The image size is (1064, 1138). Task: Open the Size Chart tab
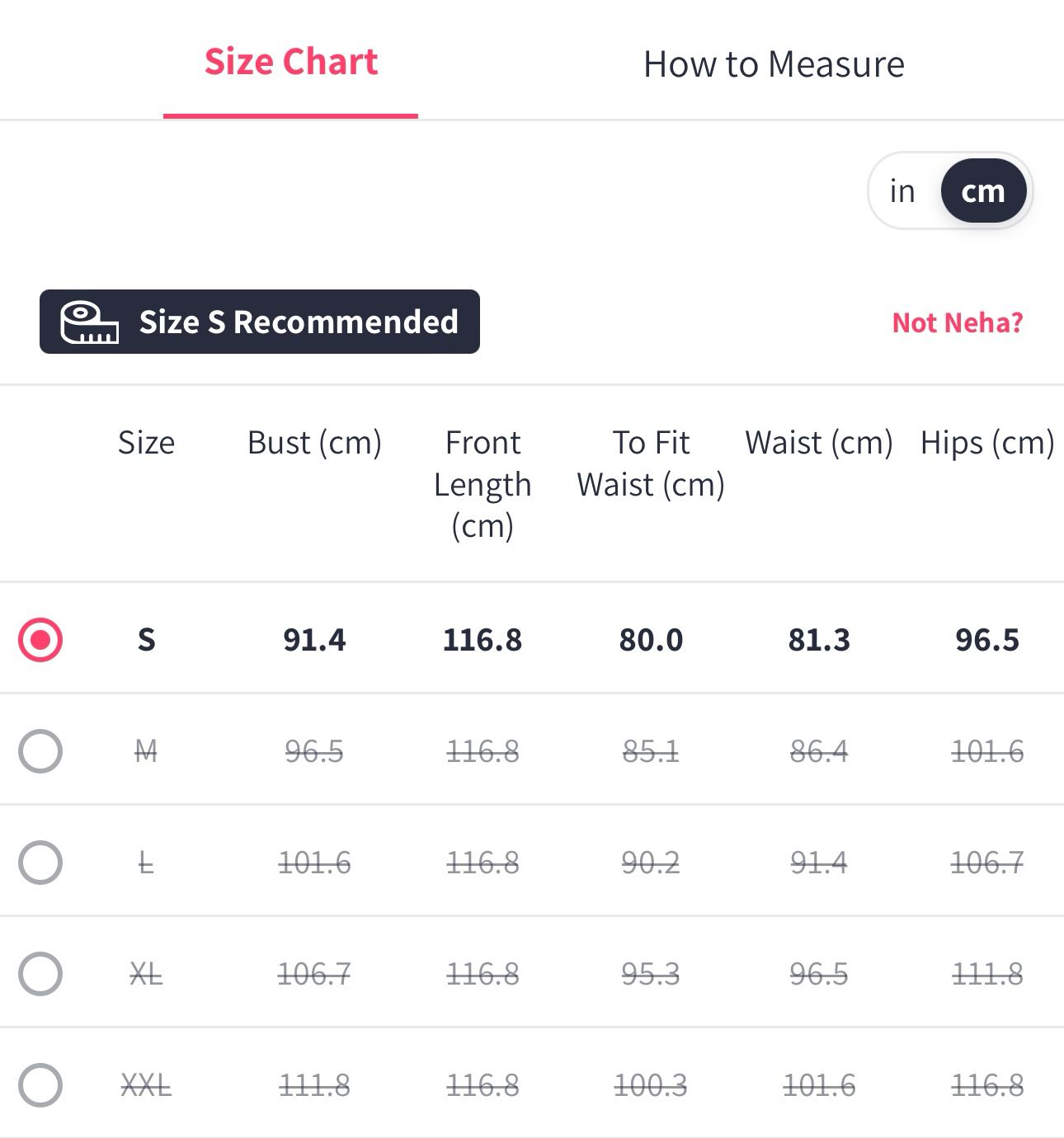pos(291,63)
